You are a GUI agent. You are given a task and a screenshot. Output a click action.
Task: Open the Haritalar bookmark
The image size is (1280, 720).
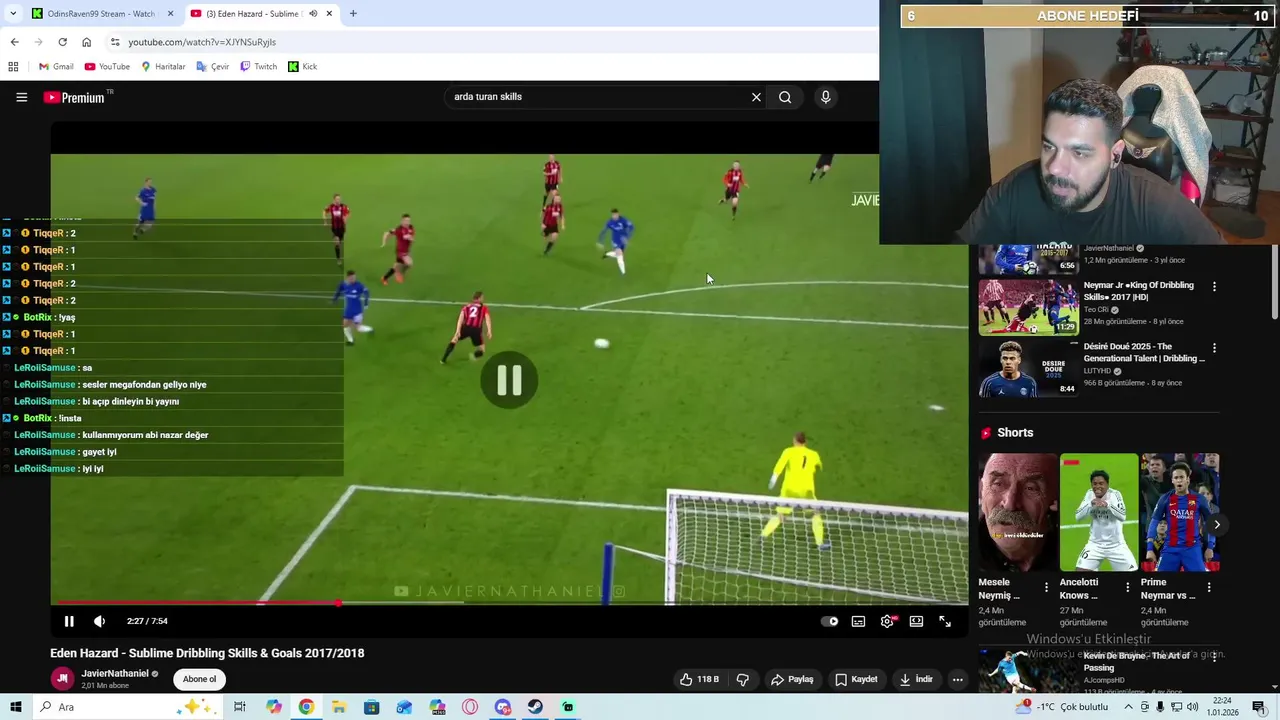pyautogui.click(x=163, y=67)
